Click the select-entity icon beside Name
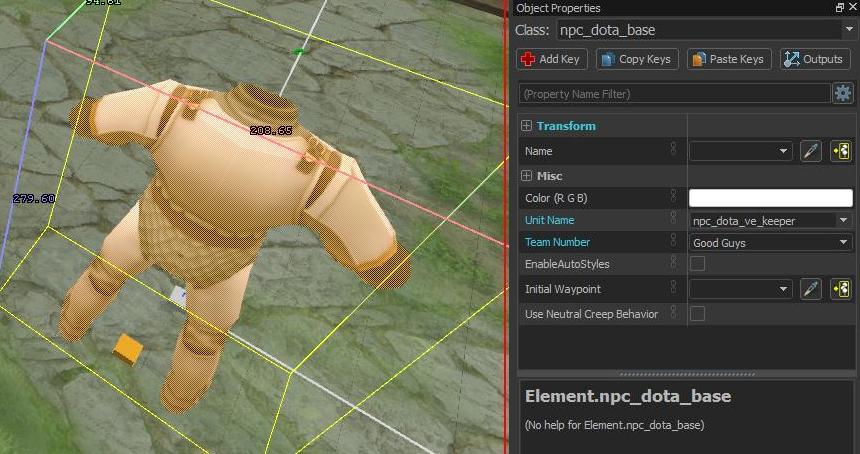 point(840,151)
